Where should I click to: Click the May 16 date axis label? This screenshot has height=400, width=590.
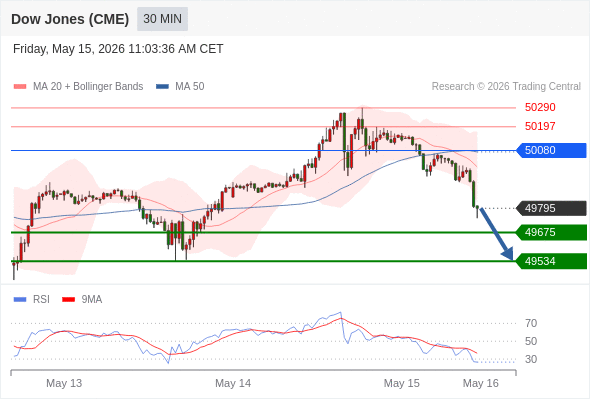coord(481,383)
